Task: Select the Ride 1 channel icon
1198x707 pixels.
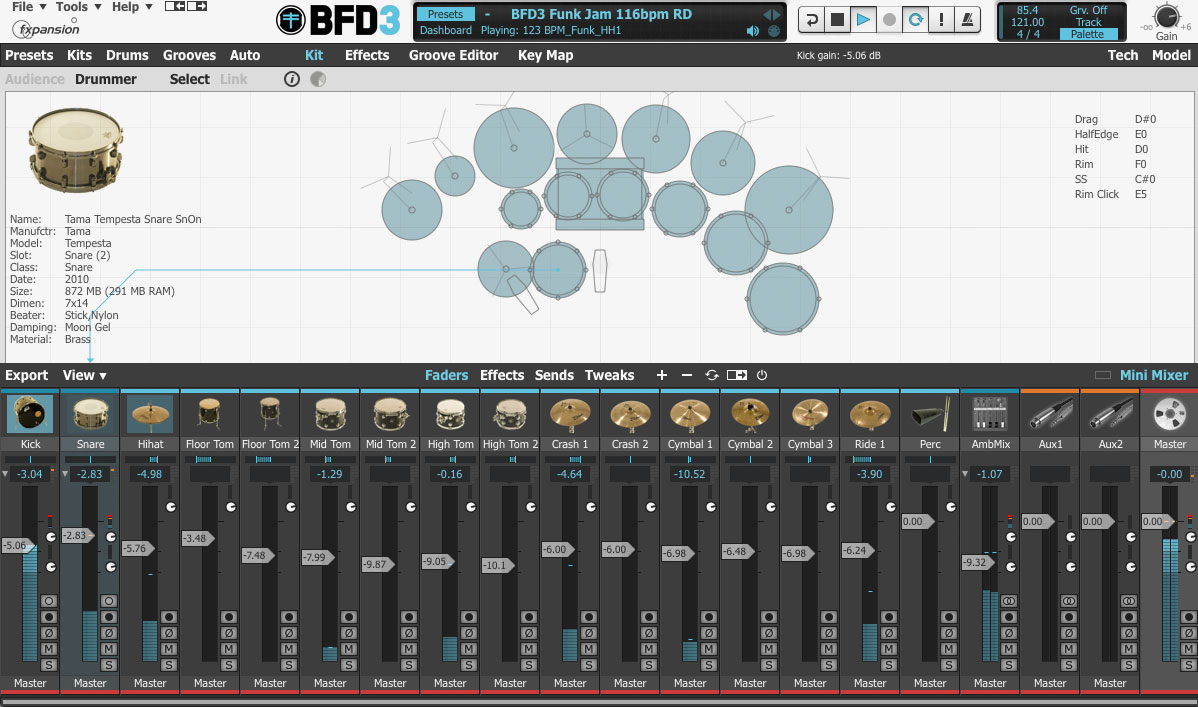Action: coord(870,414)
